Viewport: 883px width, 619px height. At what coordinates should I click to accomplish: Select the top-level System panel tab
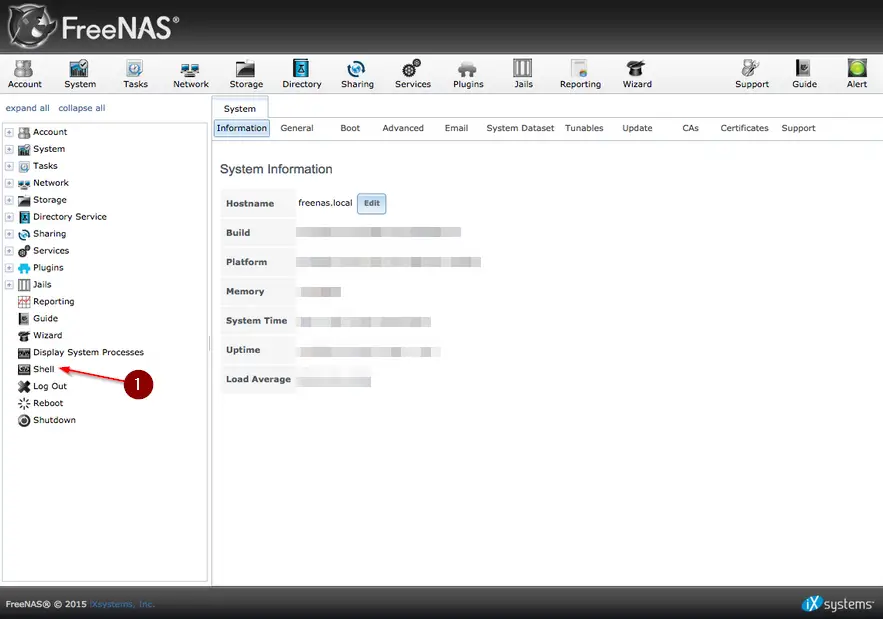click(240, 108)
